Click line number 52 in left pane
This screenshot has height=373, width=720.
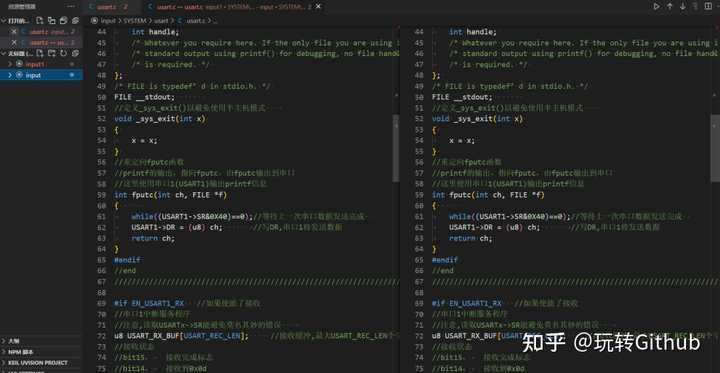(x=101, y=119)
